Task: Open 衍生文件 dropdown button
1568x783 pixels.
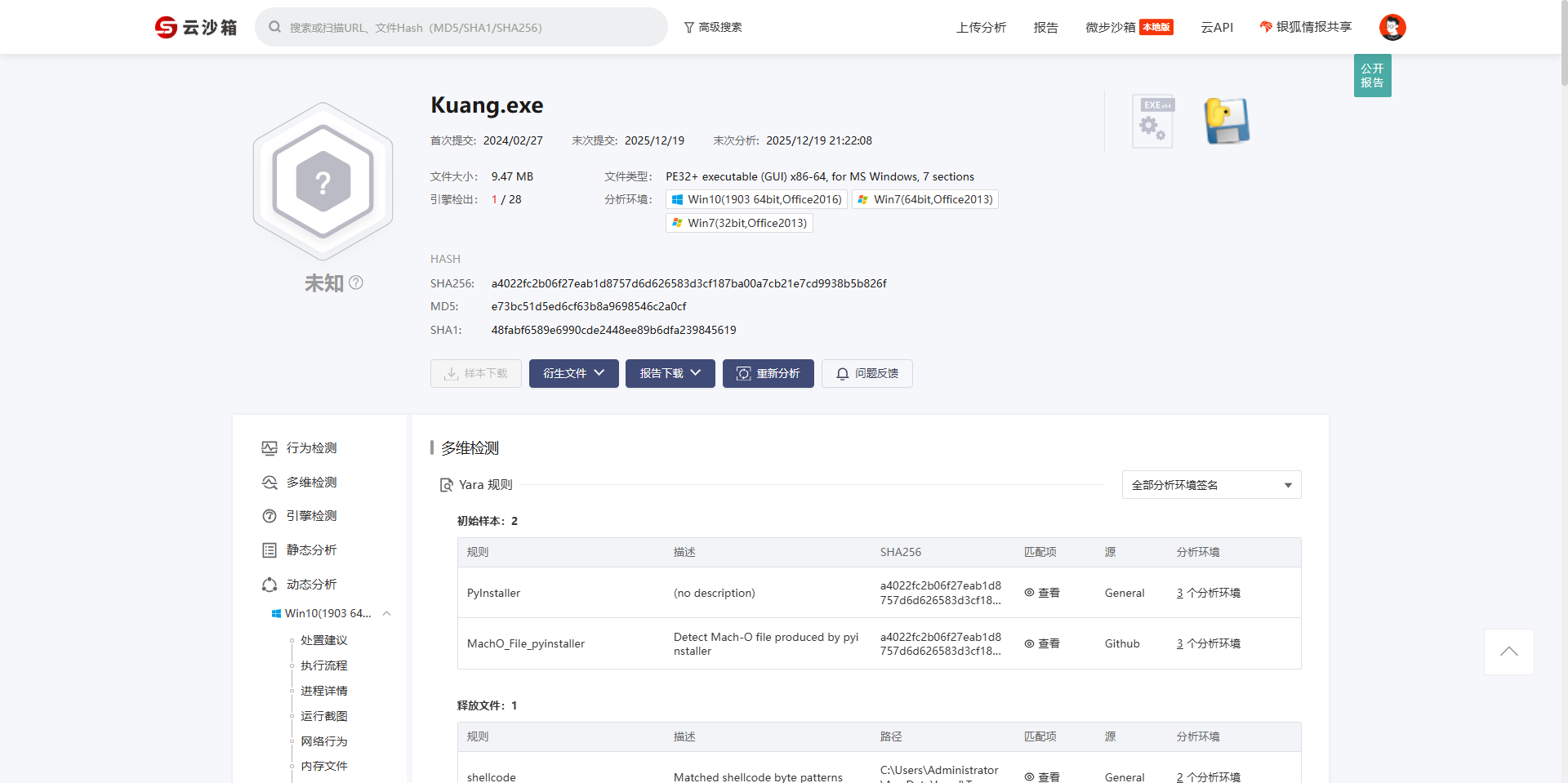Action: [574, 373]
